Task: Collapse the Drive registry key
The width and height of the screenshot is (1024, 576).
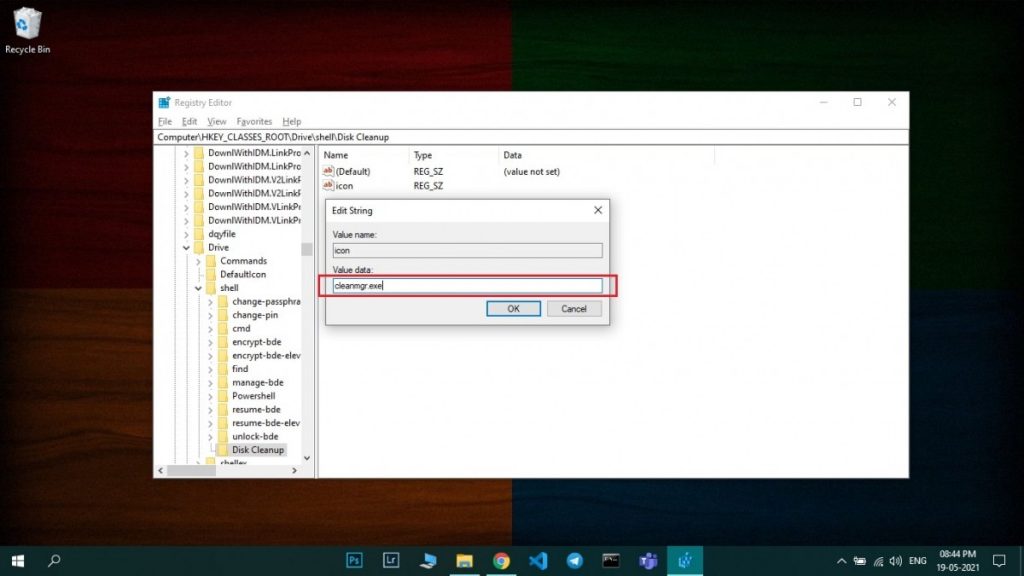Action: point(186,247)
